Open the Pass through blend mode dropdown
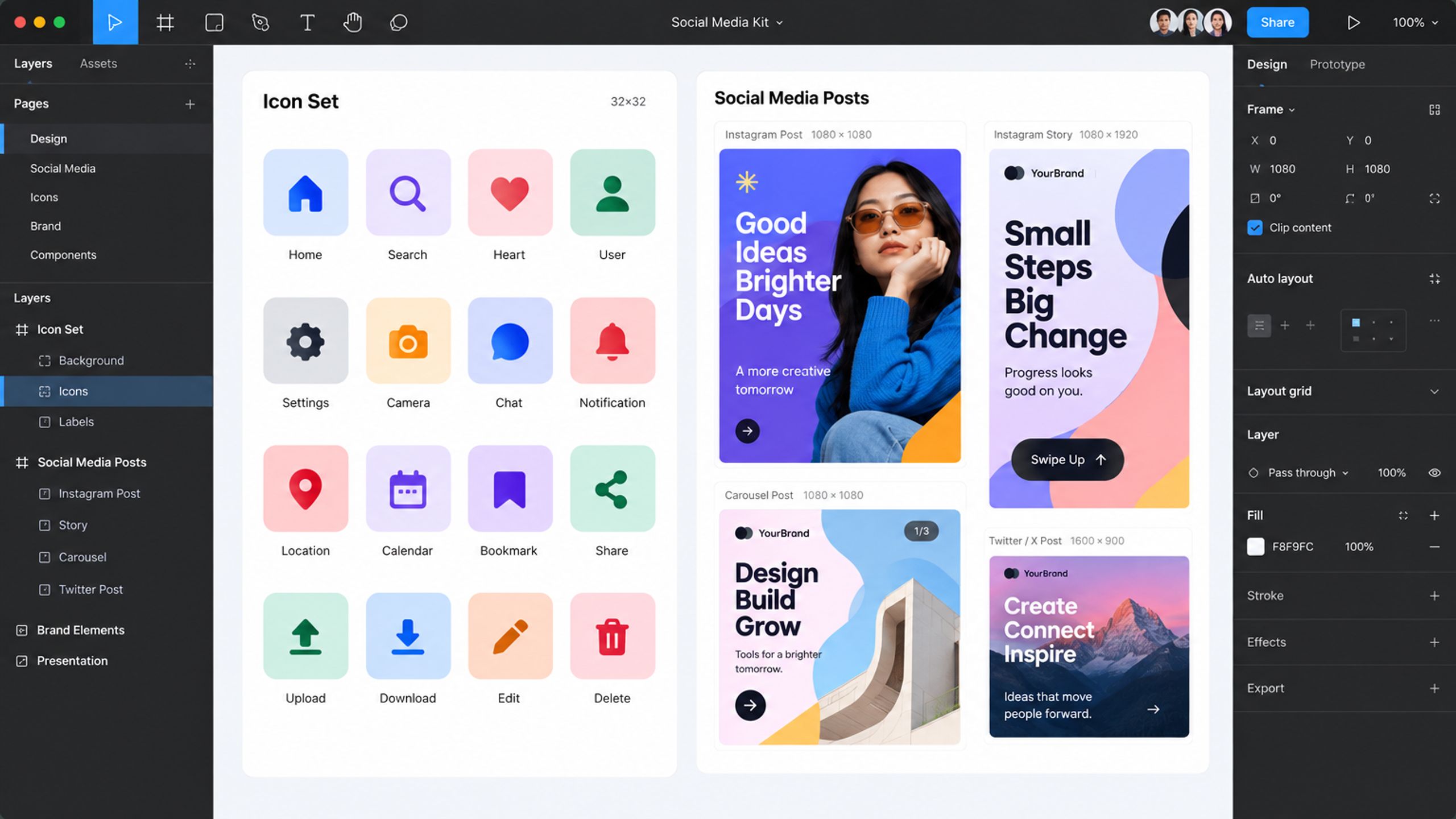This screenshot has width=1456, height=819. [x=1308, y=473]
